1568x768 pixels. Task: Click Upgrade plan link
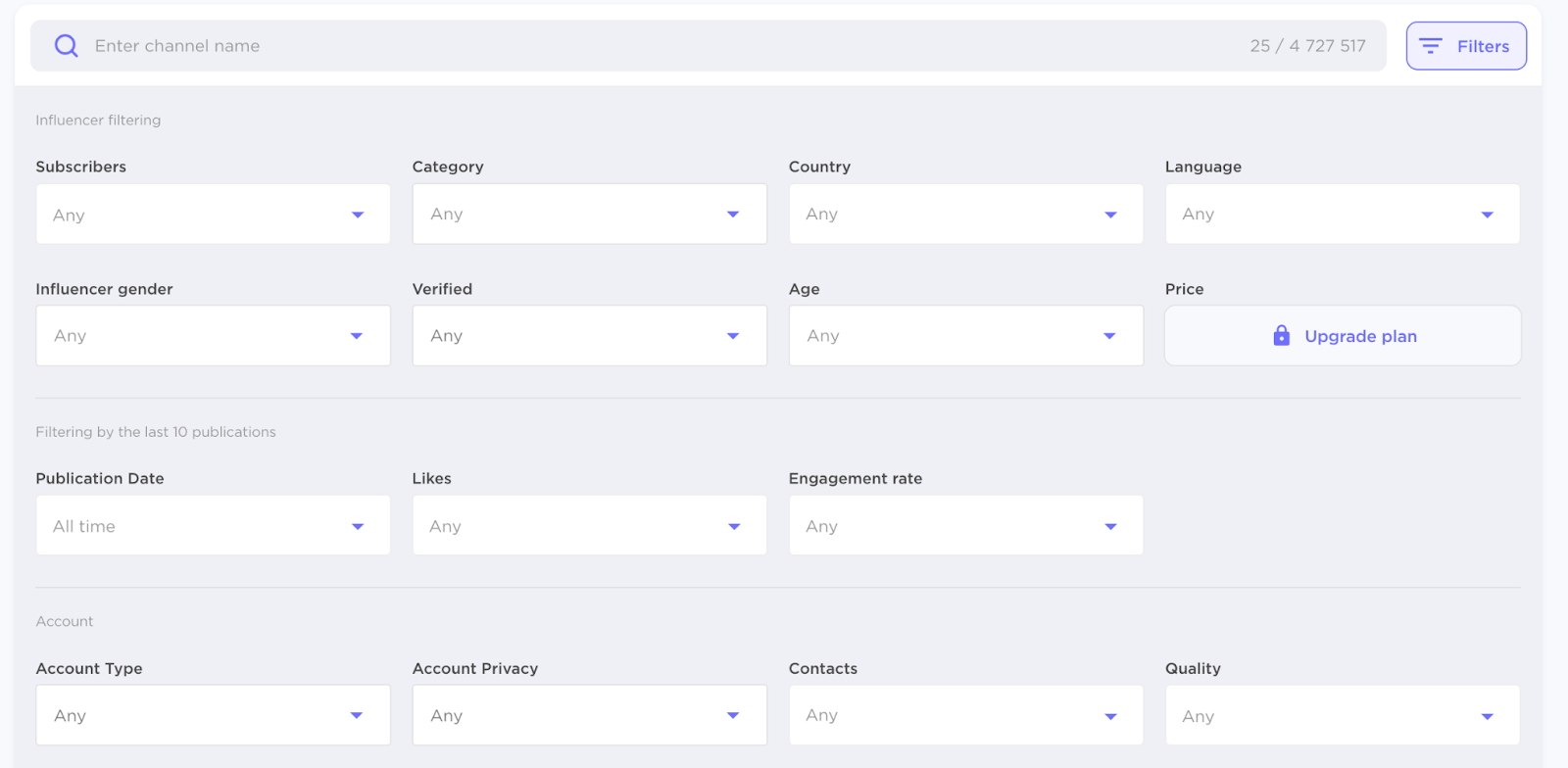point(1360,336)
